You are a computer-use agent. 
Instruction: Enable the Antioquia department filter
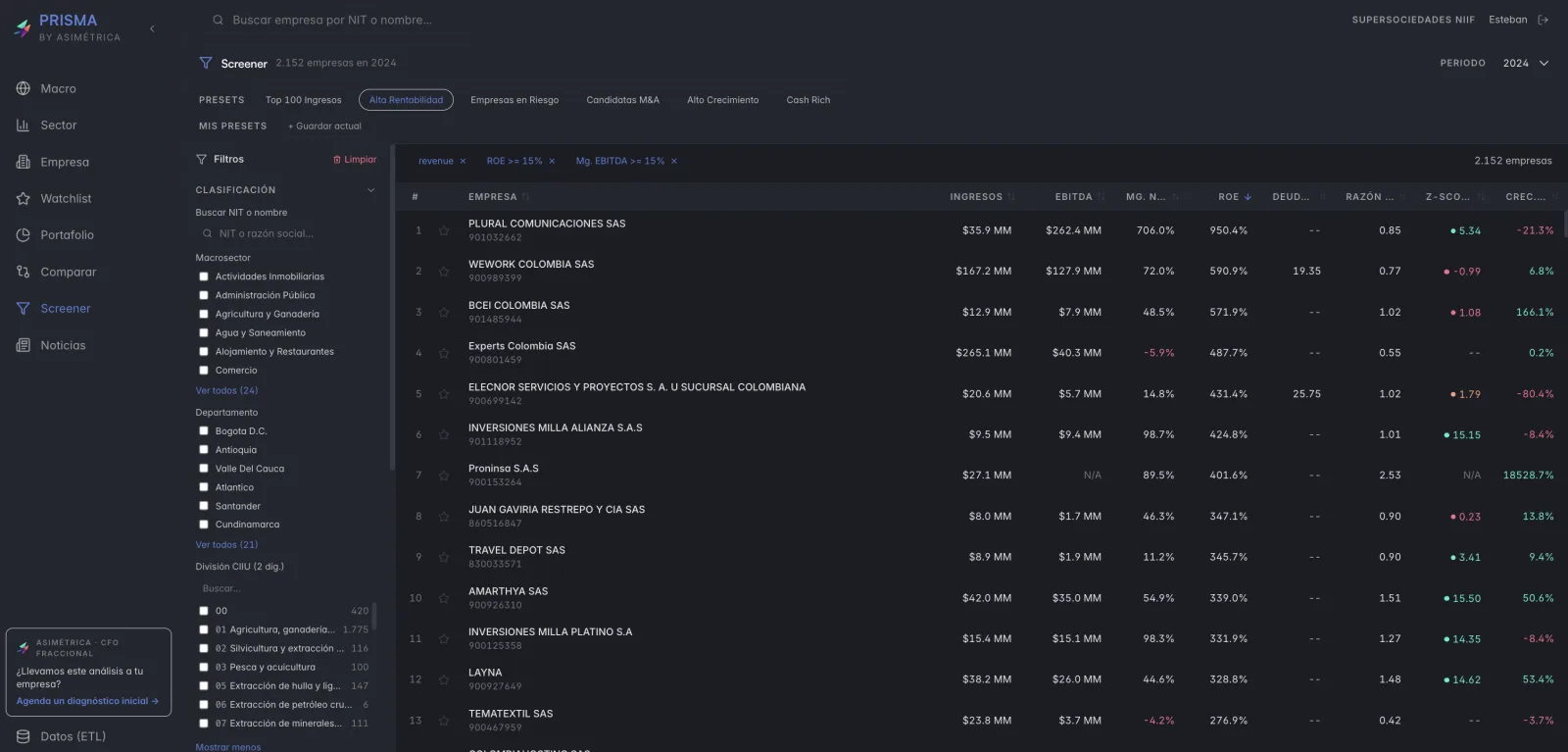(204, 450)
